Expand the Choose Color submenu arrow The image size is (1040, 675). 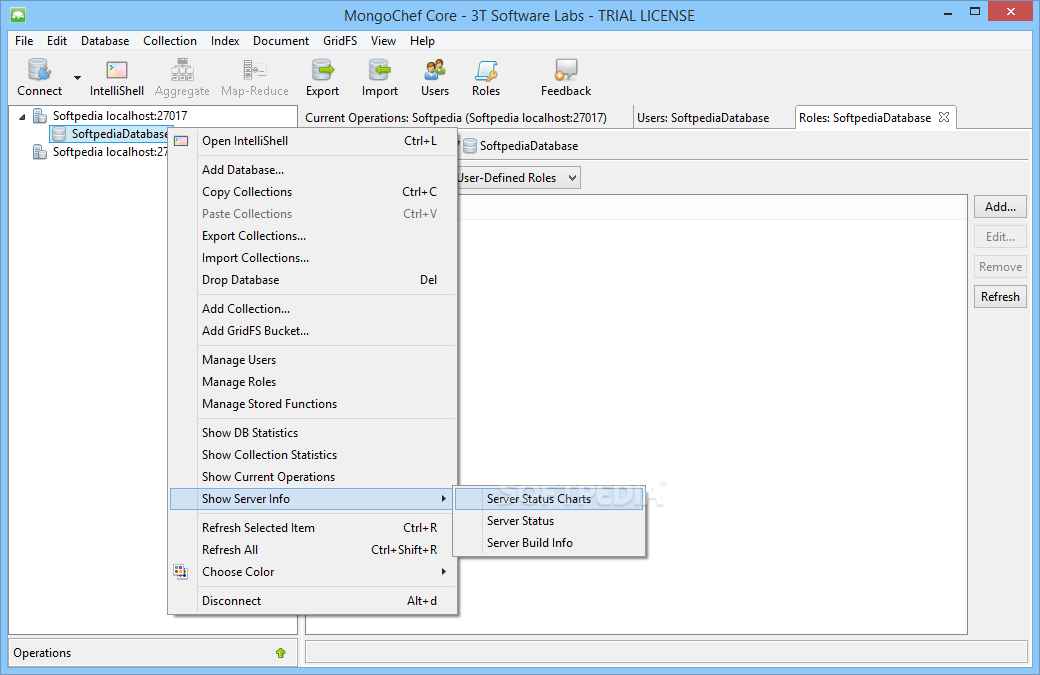(443, 572)
